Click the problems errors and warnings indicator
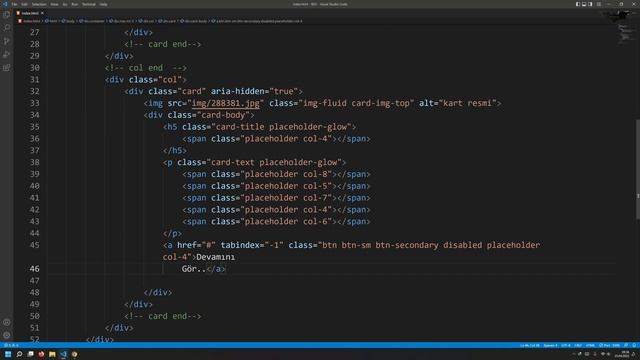 click(11, 345)
